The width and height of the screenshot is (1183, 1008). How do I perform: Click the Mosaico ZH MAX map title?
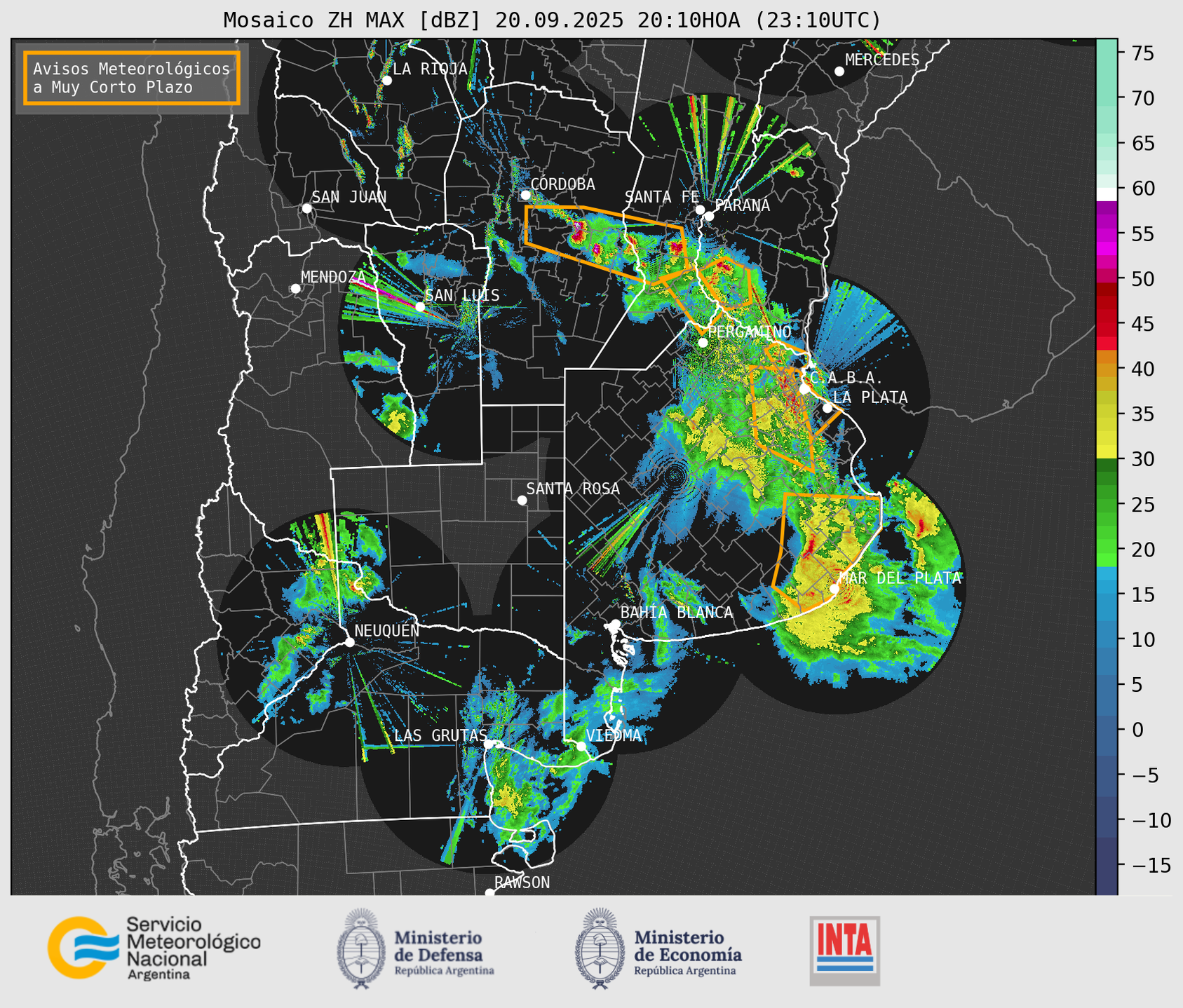click(x=551, y=20)
